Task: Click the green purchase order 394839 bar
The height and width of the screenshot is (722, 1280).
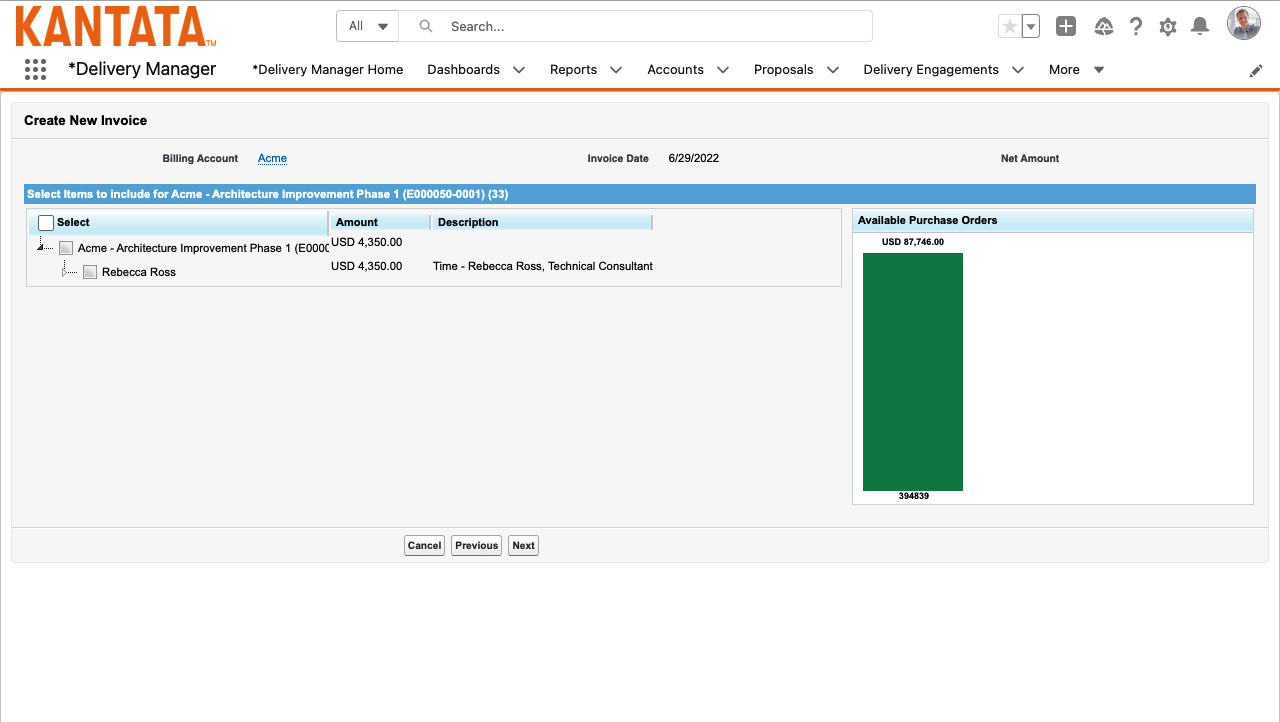Action: 912,371
